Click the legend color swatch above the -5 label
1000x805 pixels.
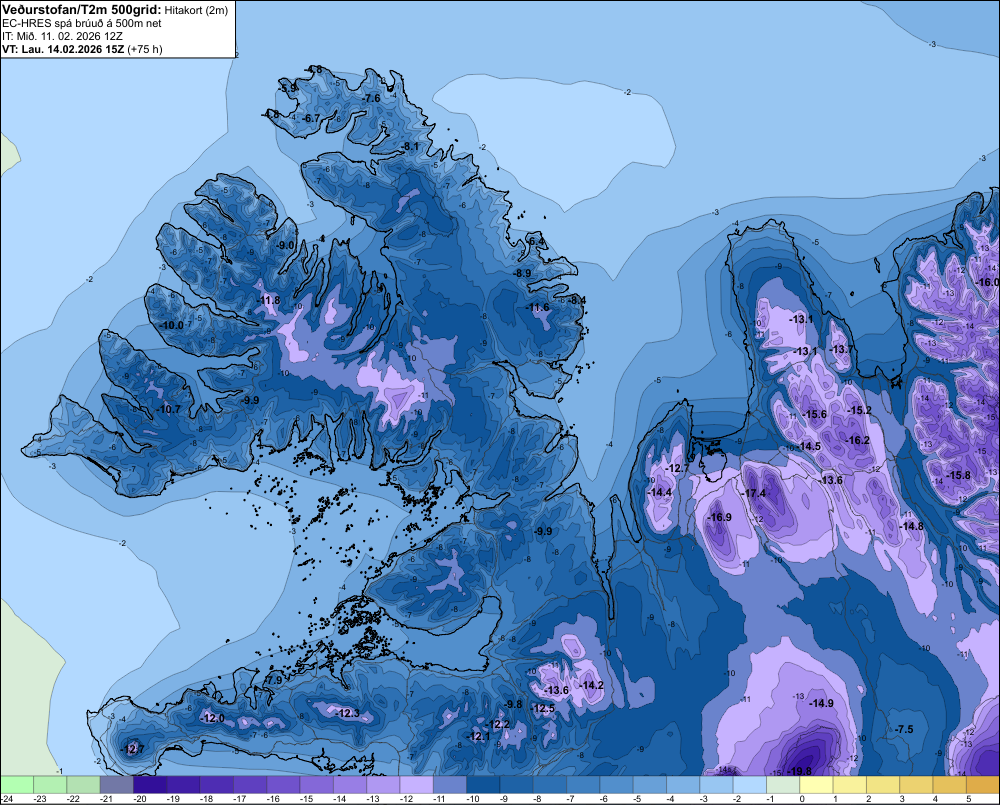tap(650, 784)
